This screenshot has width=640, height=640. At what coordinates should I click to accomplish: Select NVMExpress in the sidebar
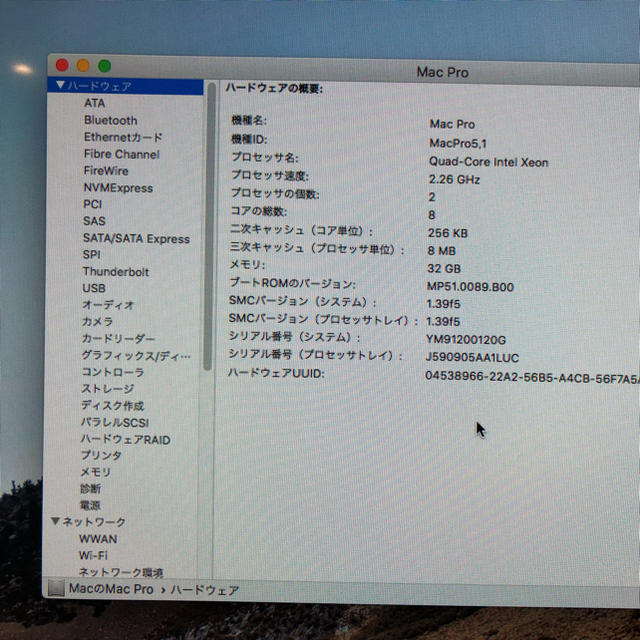click(x=118, y=188)
